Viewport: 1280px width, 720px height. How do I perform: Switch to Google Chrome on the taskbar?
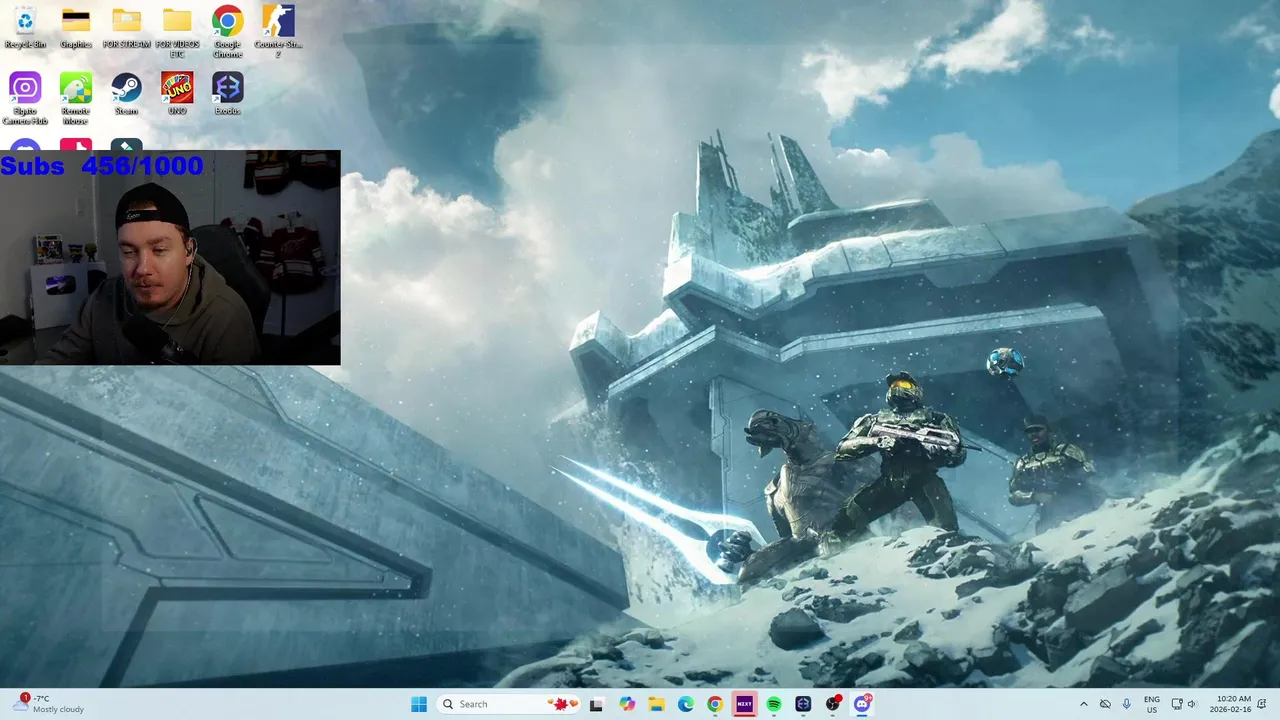(x=715, y=704)
